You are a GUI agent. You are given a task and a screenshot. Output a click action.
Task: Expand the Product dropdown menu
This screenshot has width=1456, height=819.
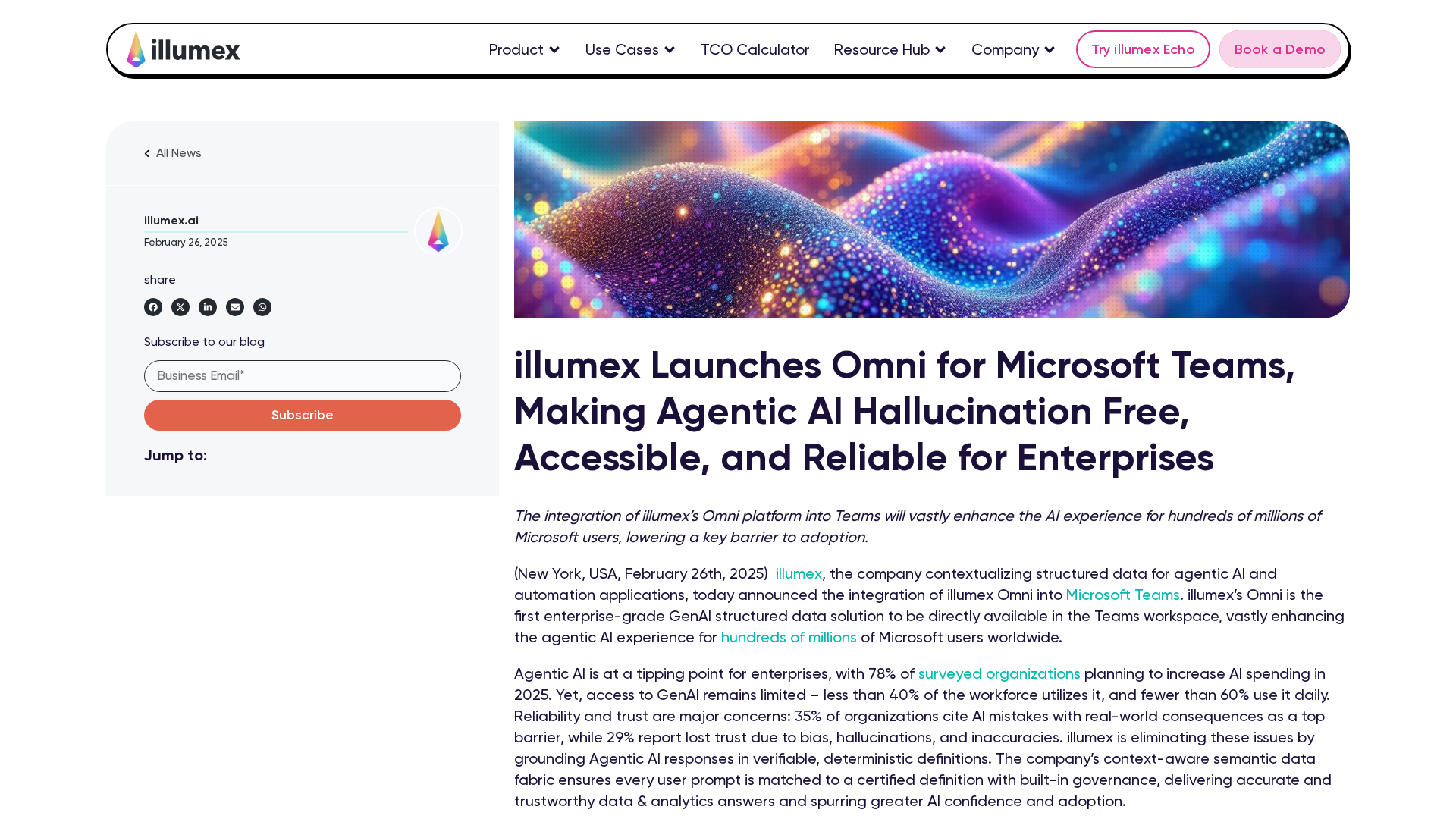pyautogui.click(x=524, y=49)
